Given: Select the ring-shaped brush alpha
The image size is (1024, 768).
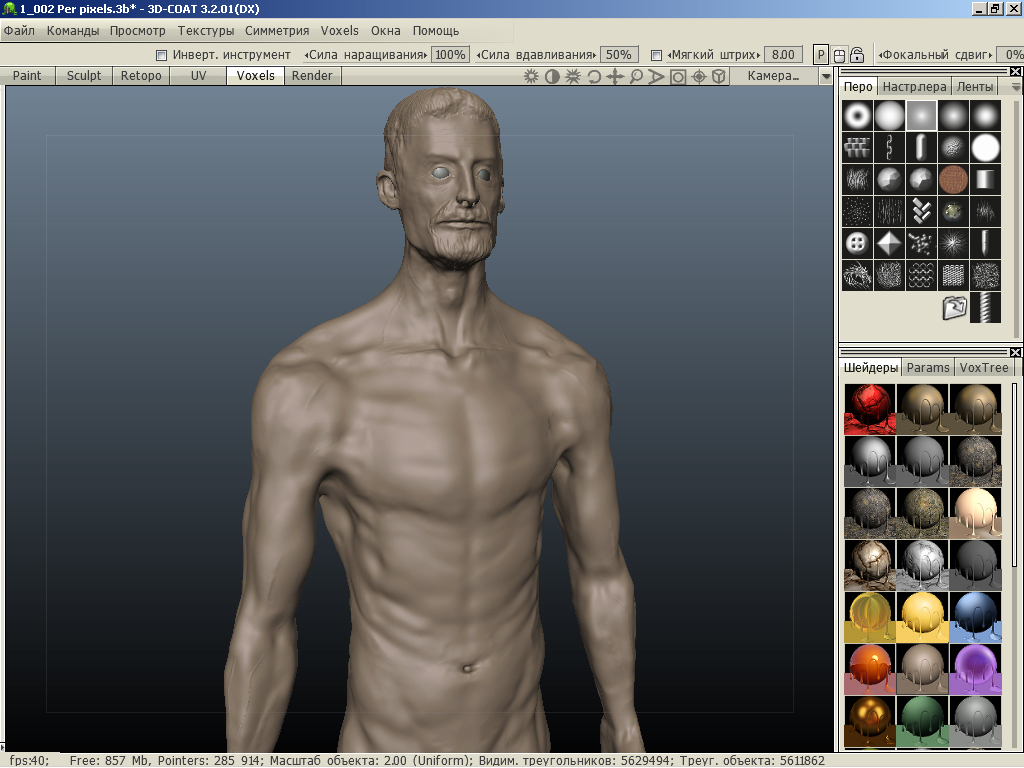Looking at the screenshot, I should pyautogui.click(x=857, y=116).
